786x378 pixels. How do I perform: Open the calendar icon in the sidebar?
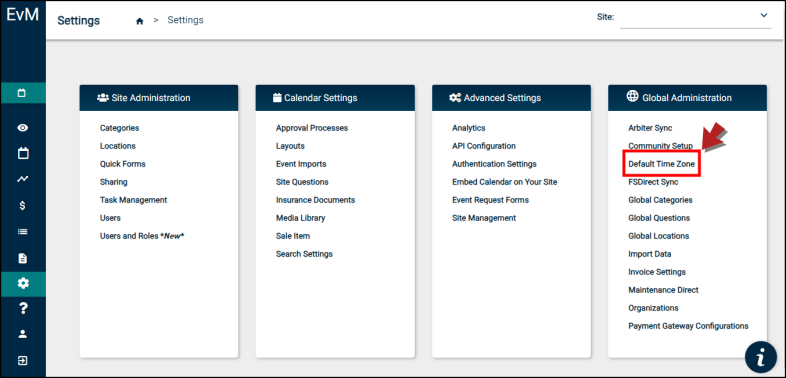(23, 153)
